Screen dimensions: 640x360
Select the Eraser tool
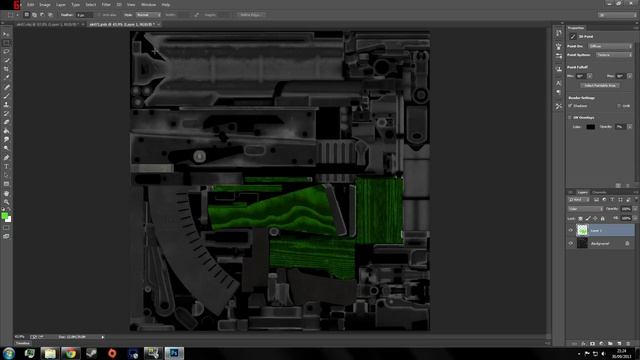pos(6,122)
